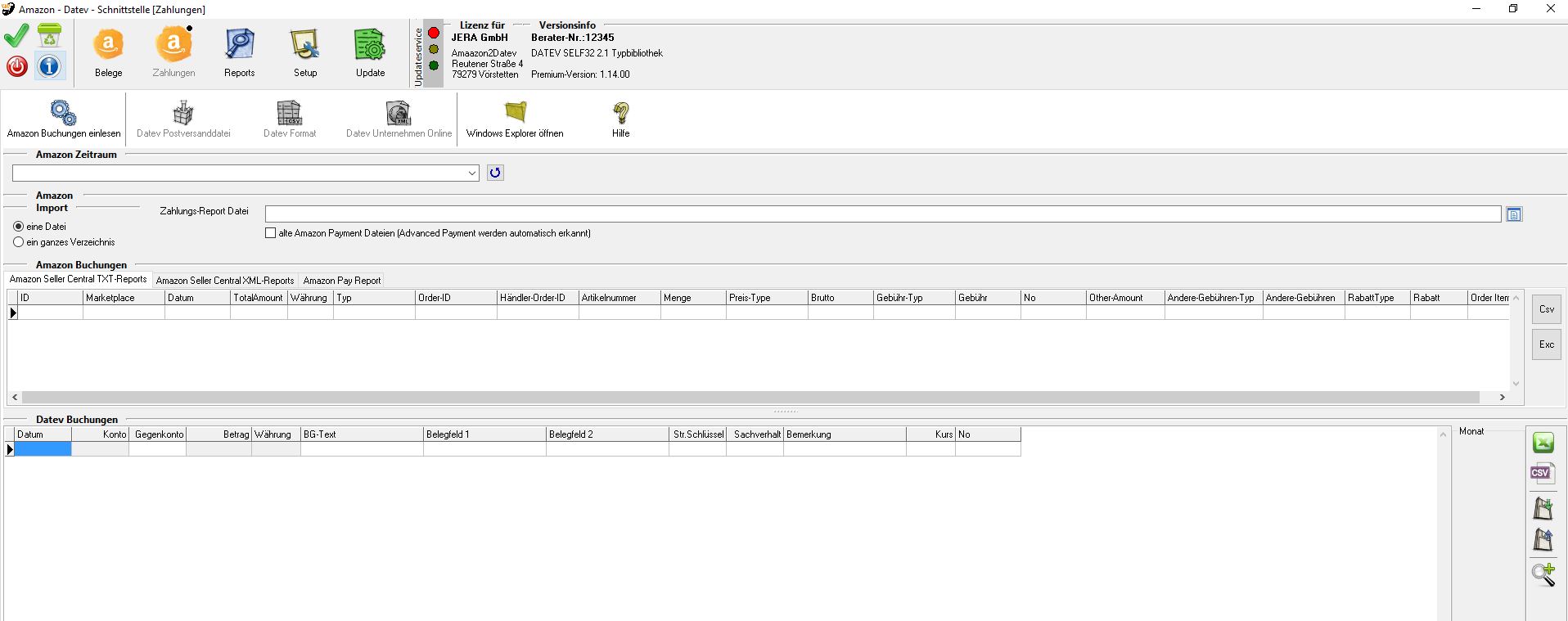Click the Händler-Order-ID column header
The height and width of the screenshot is (621, 1568).
(x=538, y=298)
